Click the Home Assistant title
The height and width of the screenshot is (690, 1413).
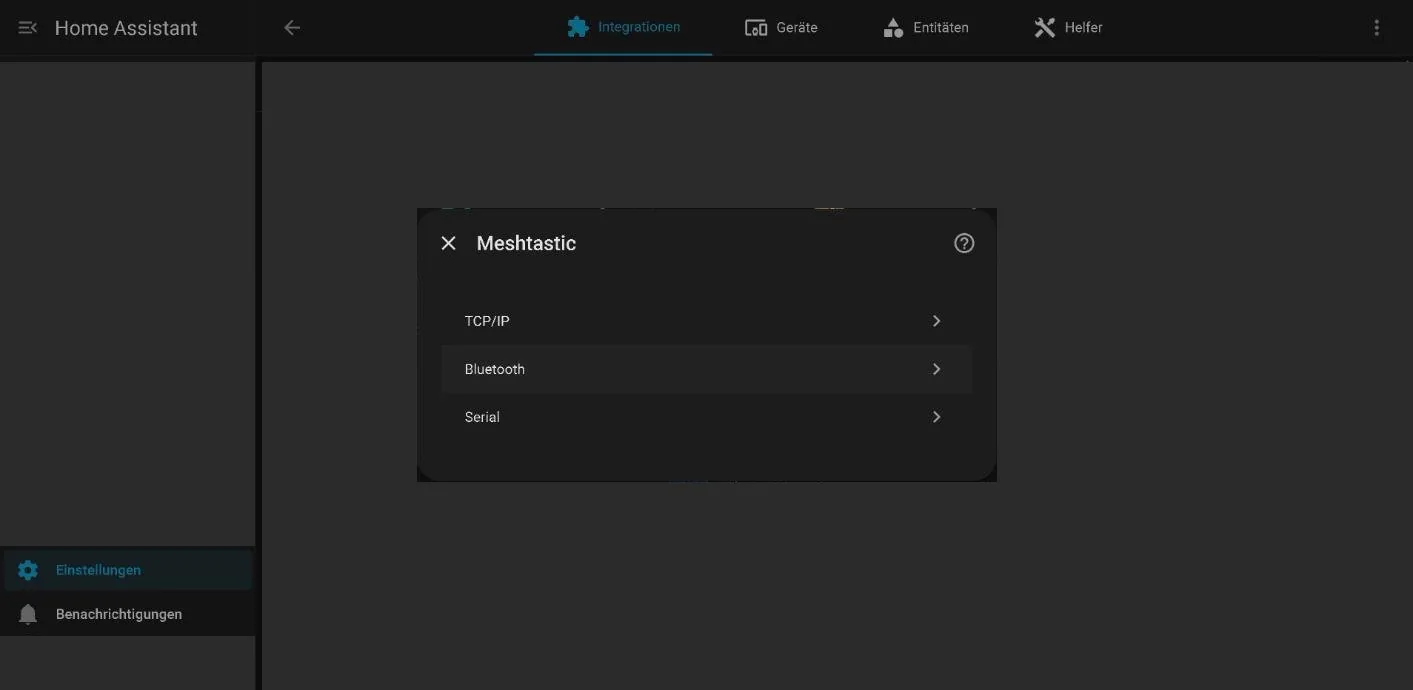[126, 28]
